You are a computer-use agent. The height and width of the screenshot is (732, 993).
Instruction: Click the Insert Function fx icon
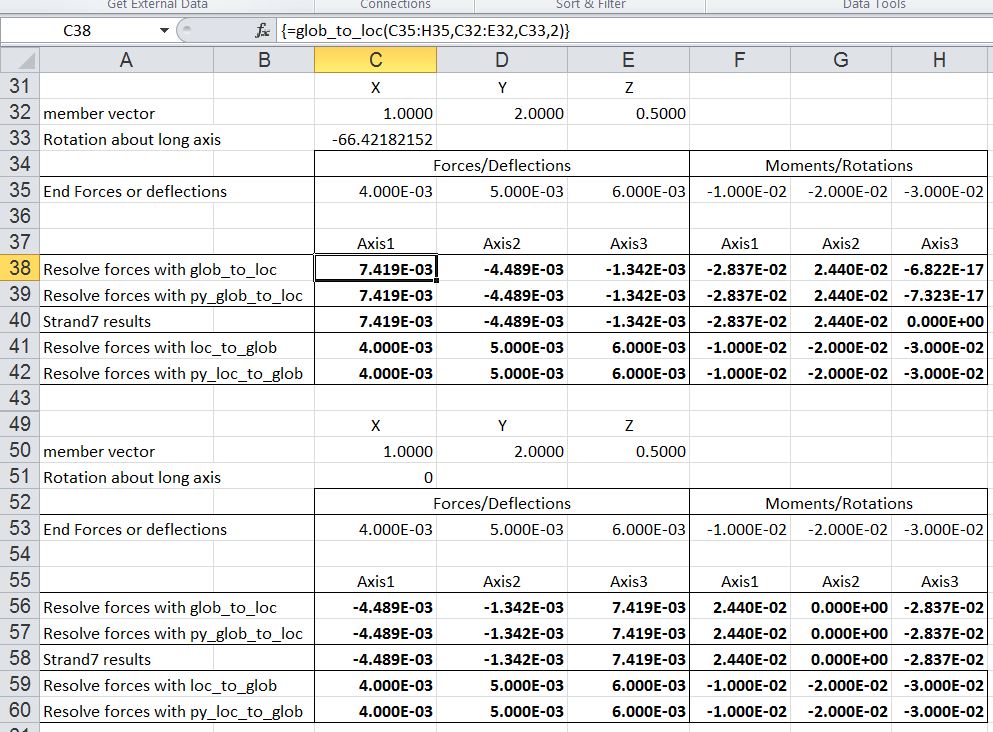click(262, 31)
